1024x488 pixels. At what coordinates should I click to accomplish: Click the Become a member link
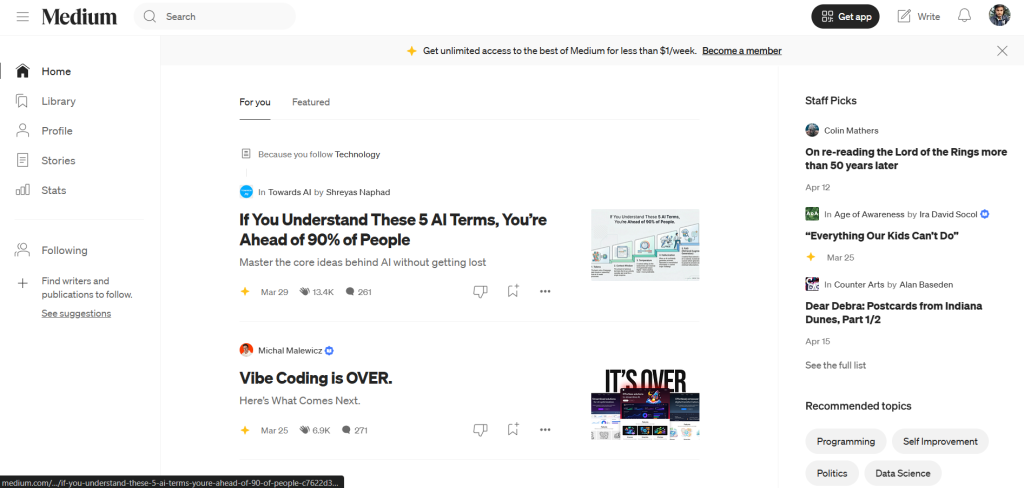tap(742, 50)
